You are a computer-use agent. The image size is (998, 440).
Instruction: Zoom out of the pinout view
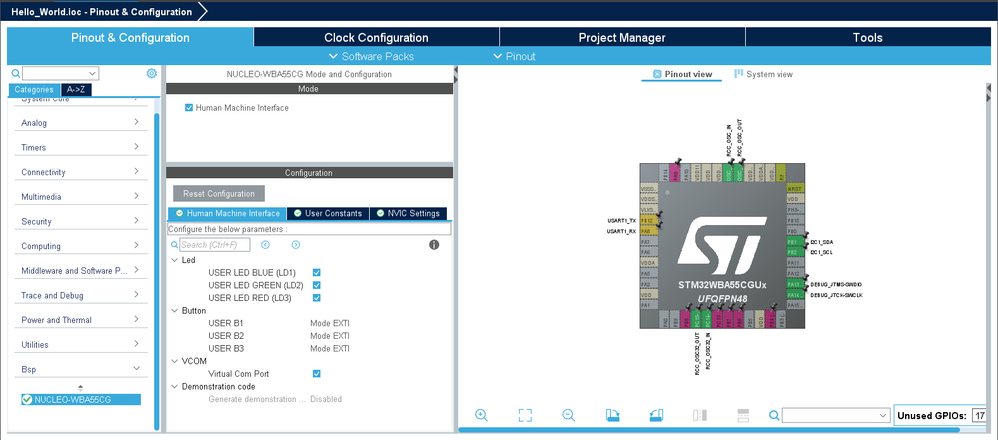(569, 415)
